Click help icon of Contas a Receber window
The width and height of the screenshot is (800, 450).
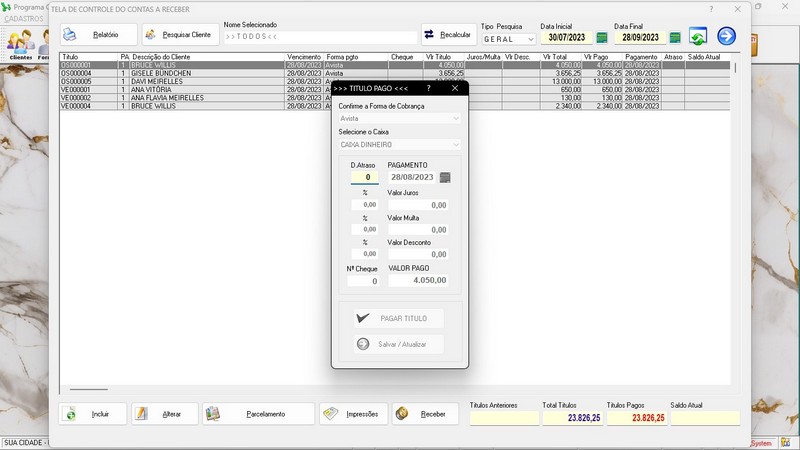(711, 9)
